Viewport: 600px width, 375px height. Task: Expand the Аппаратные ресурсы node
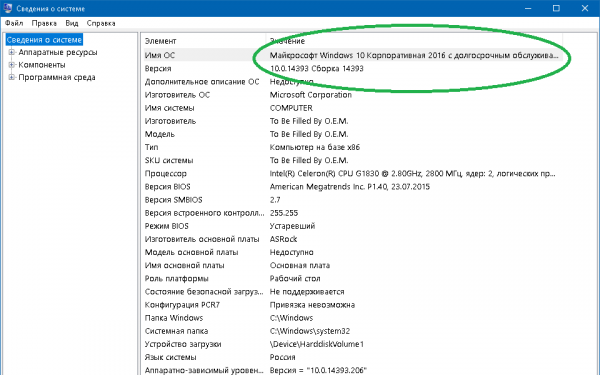coord(11,52)
